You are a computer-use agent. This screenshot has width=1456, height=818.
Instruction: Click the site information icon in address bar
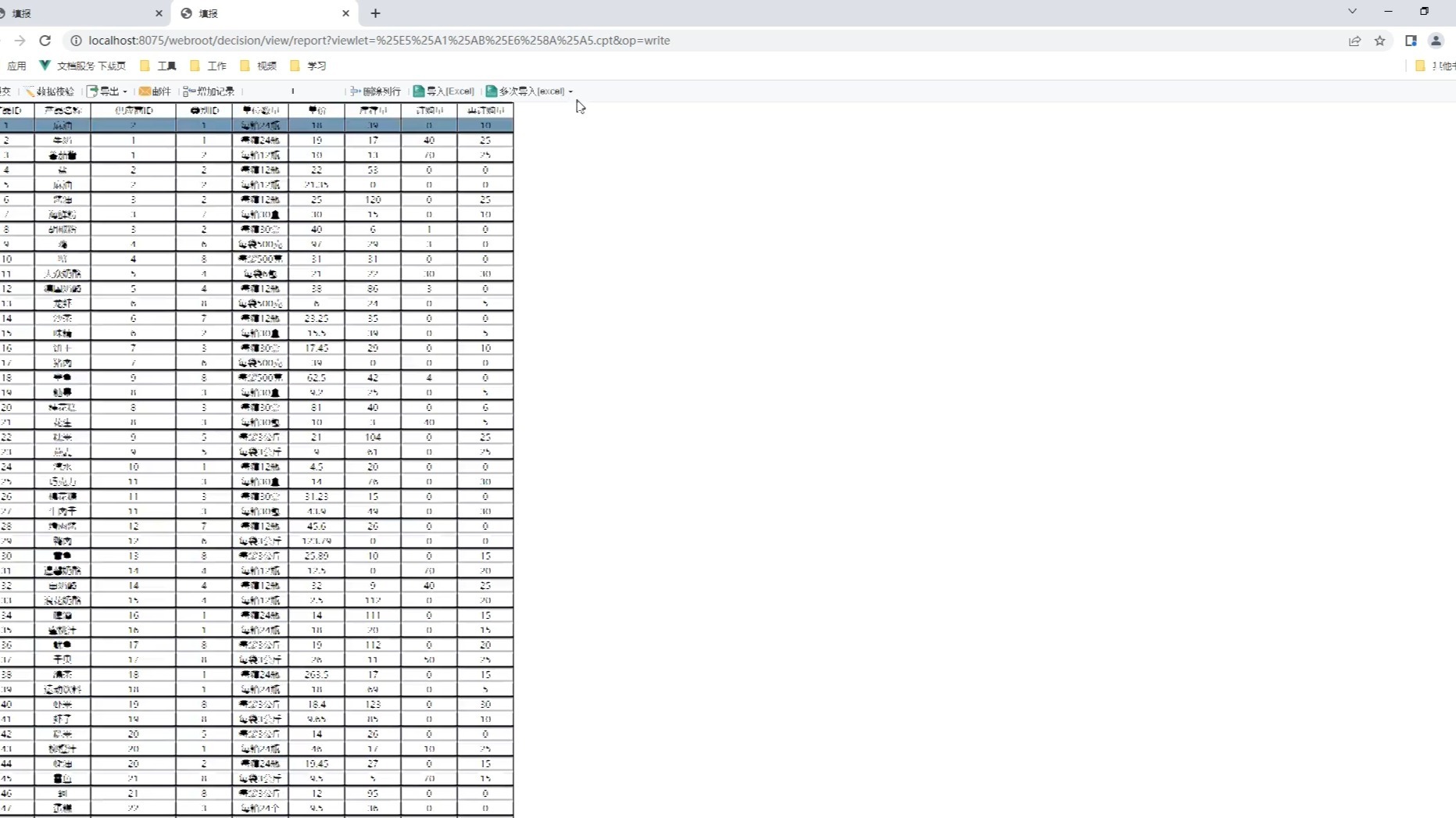(x=76, y=41)
